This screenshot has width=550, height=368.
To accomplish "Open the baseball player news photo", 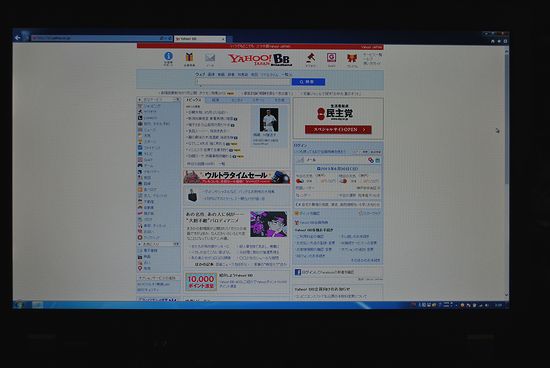I will point(269,120).
